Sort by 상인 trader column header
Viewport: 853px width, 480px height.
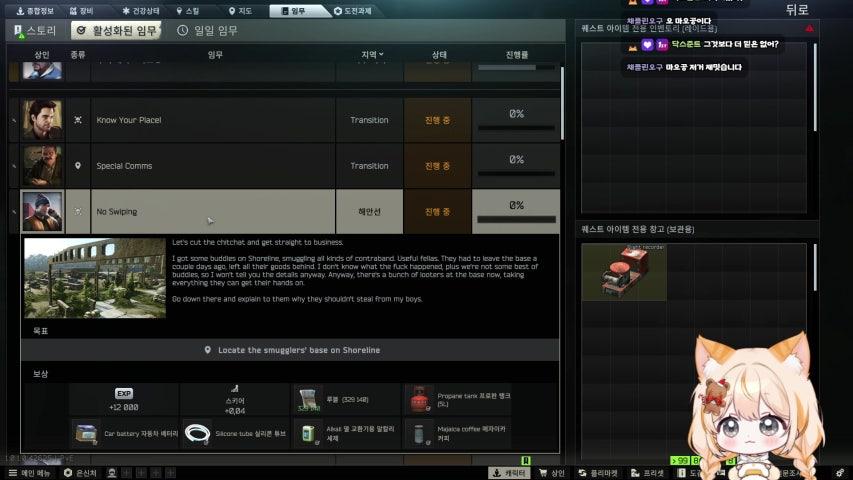(42, 54)
